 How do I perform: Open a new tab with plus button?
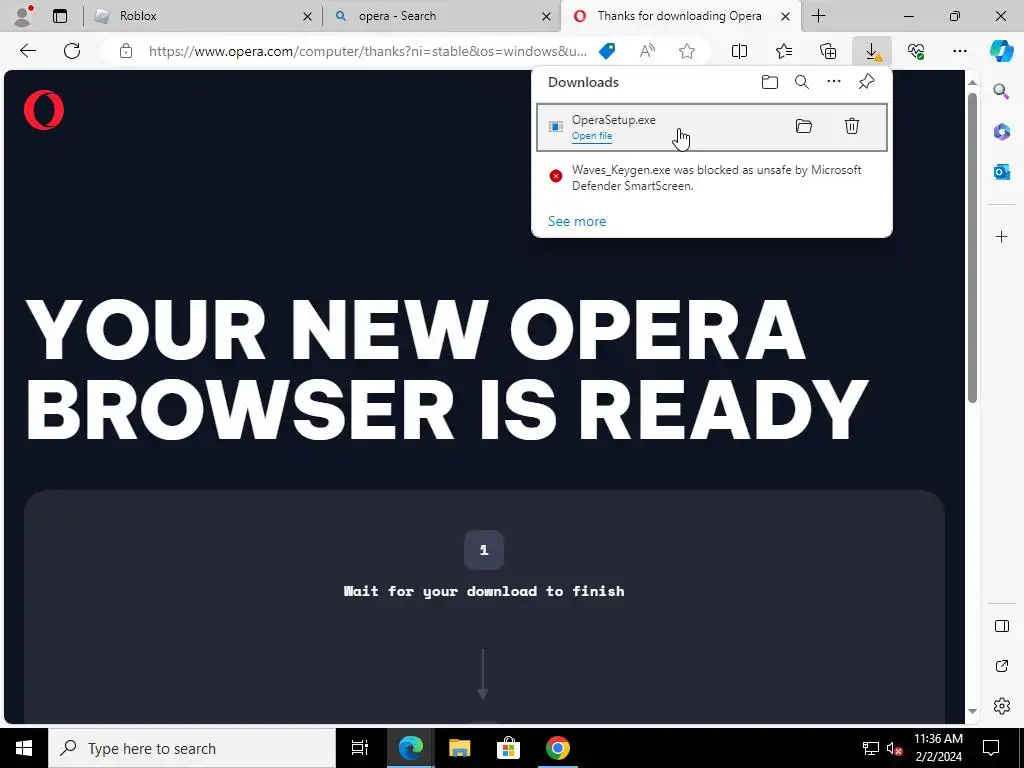coord(819,16)
